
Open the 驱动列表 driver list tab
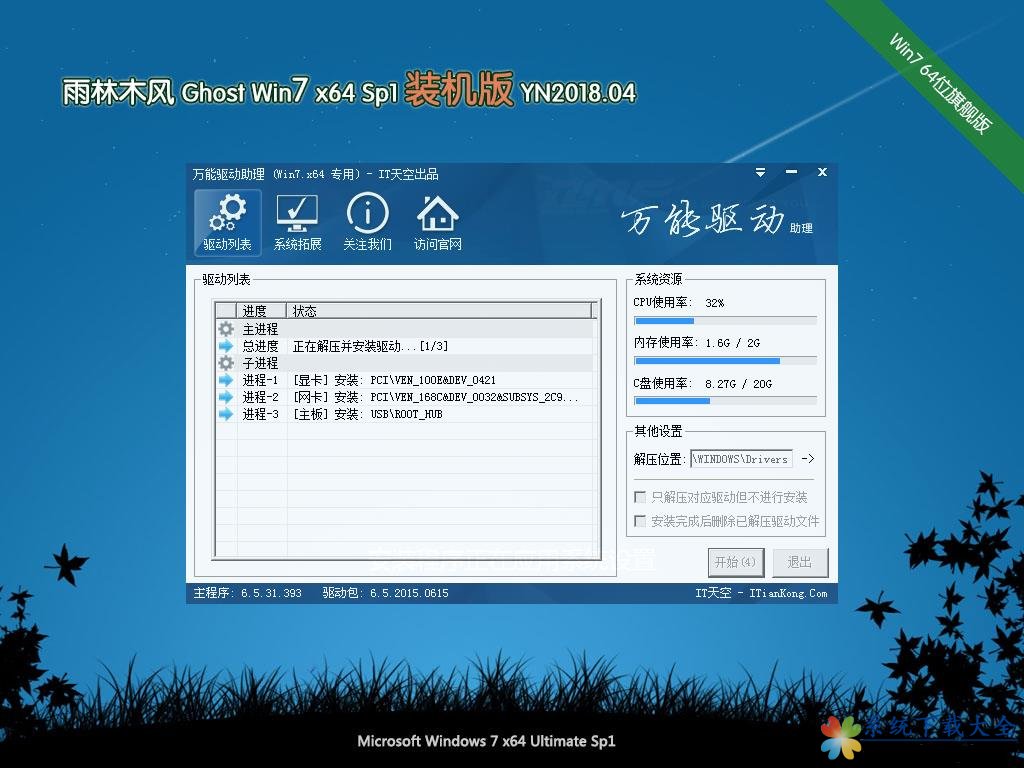click(x=227, y=222)
